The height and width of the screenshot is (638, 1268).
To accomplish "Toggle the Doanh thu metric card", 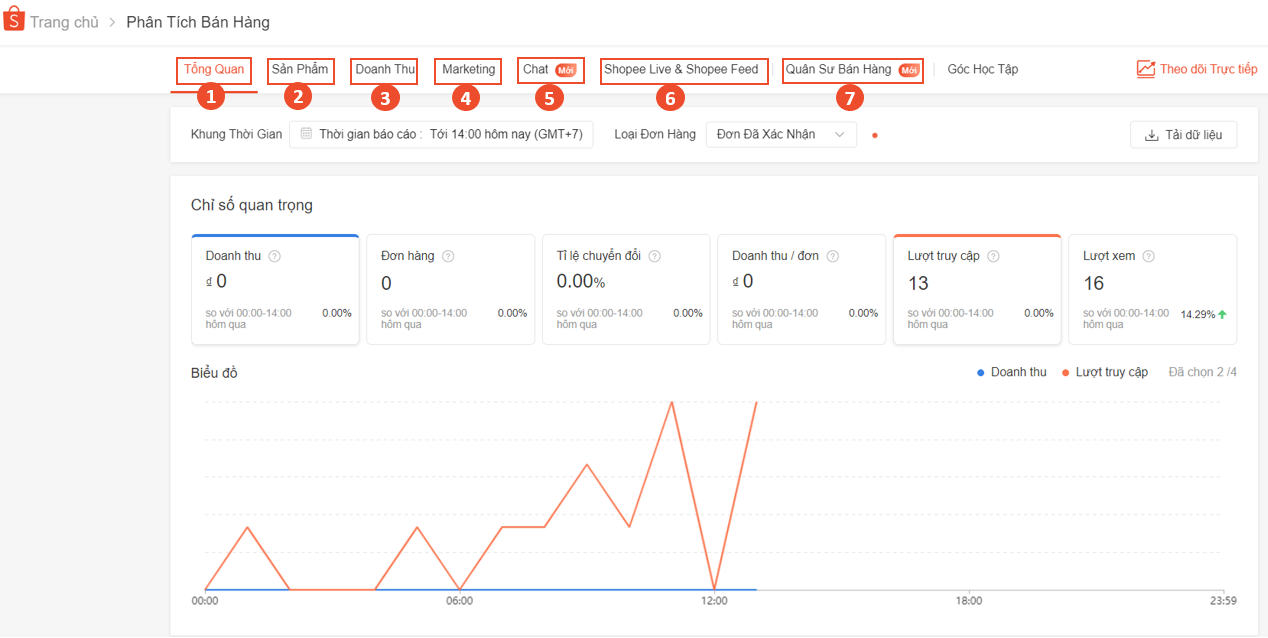I will [x=275, y=290].
